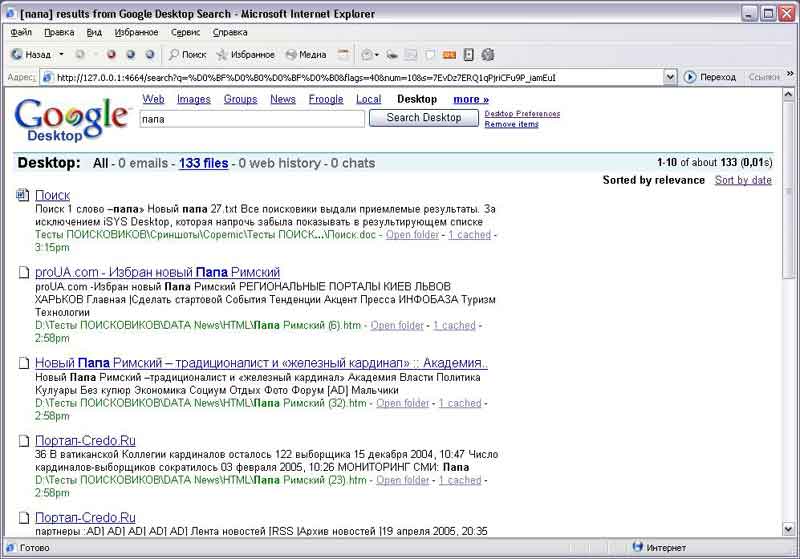Screen dimensions: 800x559
Task: Switch to the Local search link
Action: click(x=369, y=99)
